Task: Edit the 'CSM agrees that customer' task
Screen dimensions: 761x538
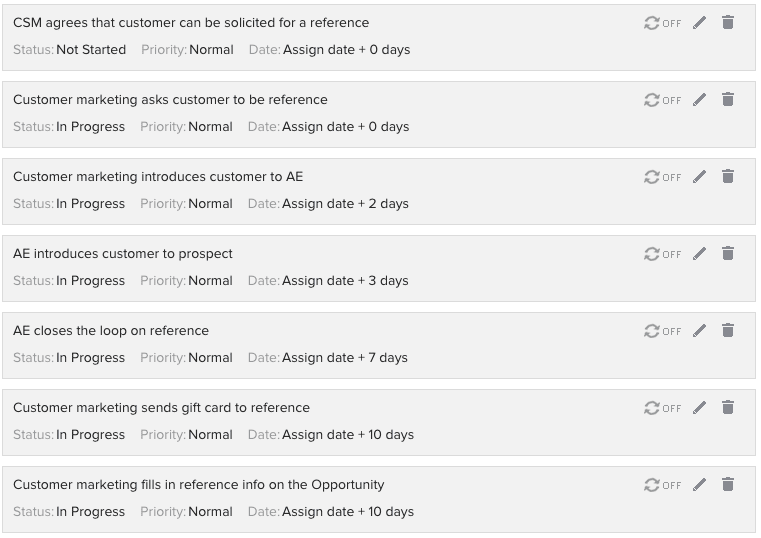Action: point(699,23)
